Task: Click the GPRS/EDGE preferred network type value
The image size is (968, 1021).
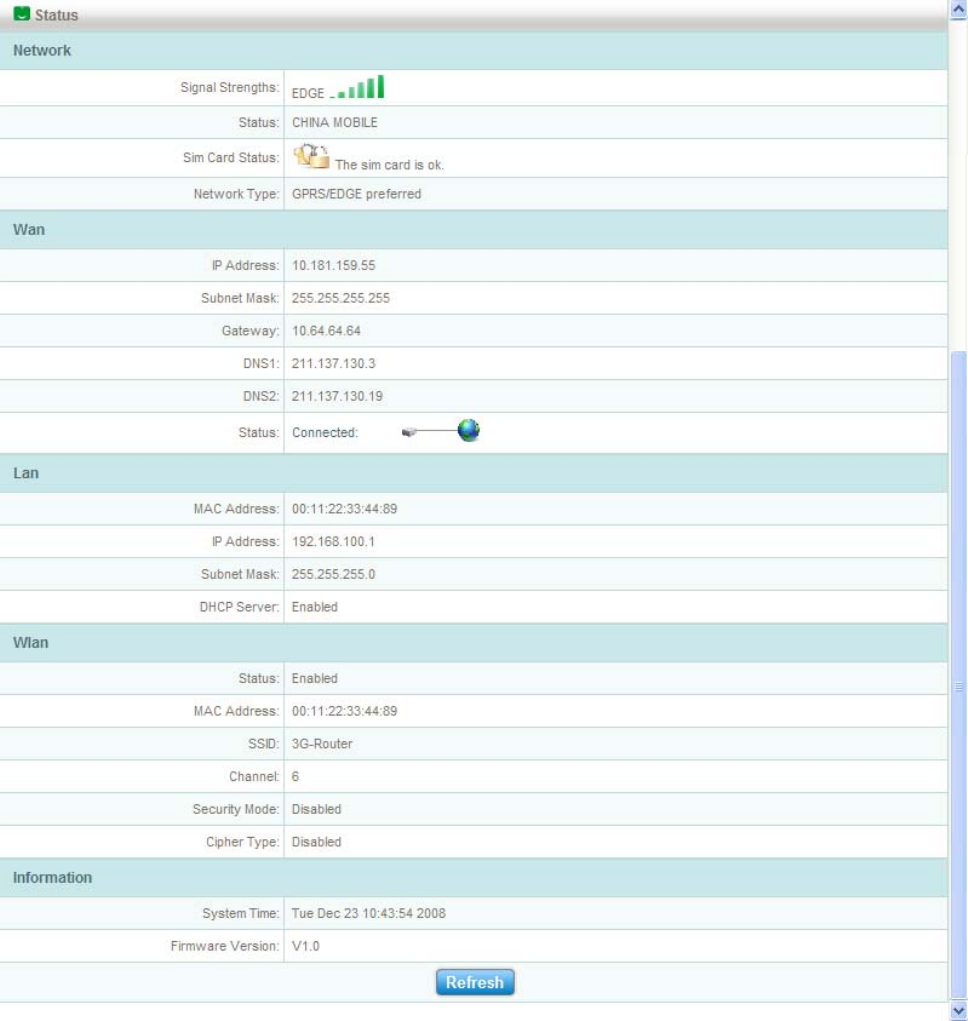Action: [356, 194]
